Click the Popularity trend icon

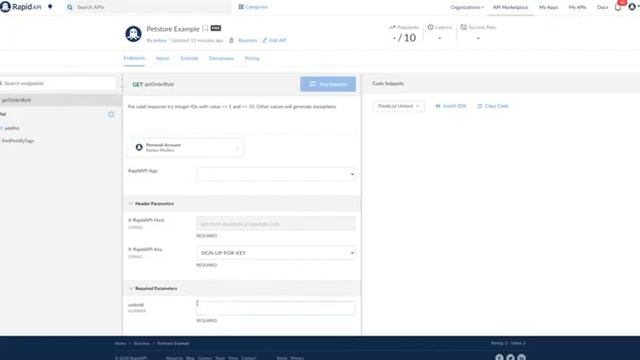tap(392, 27)
